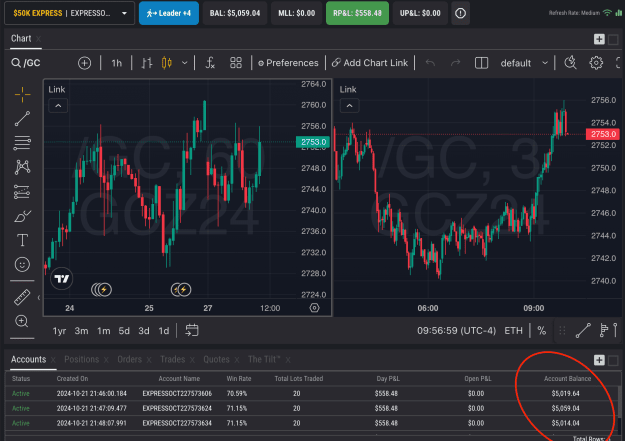Select the crosshair cursor tool
The image size is (625, 441).
[22, 94]
